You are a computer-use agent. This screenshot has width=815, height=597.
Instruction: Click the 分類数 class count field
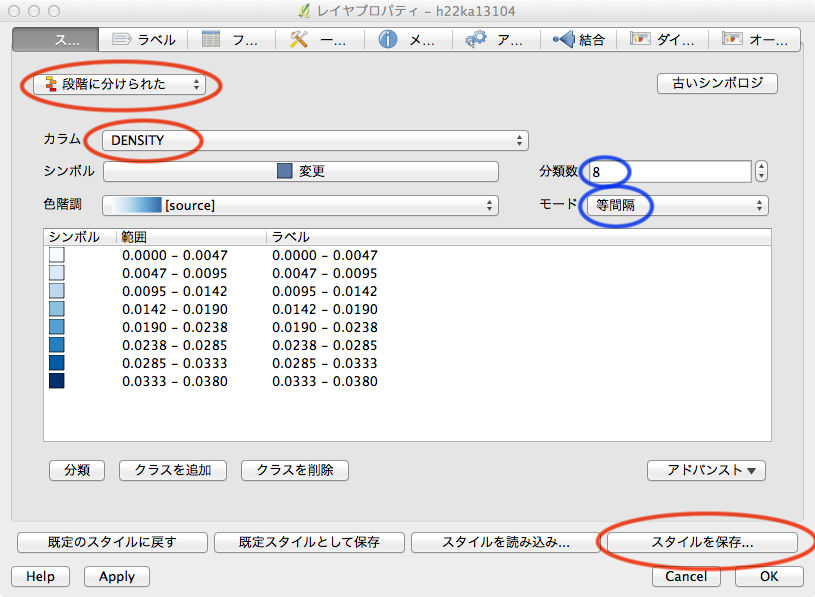pyautogui.click(x=668, y=171)
